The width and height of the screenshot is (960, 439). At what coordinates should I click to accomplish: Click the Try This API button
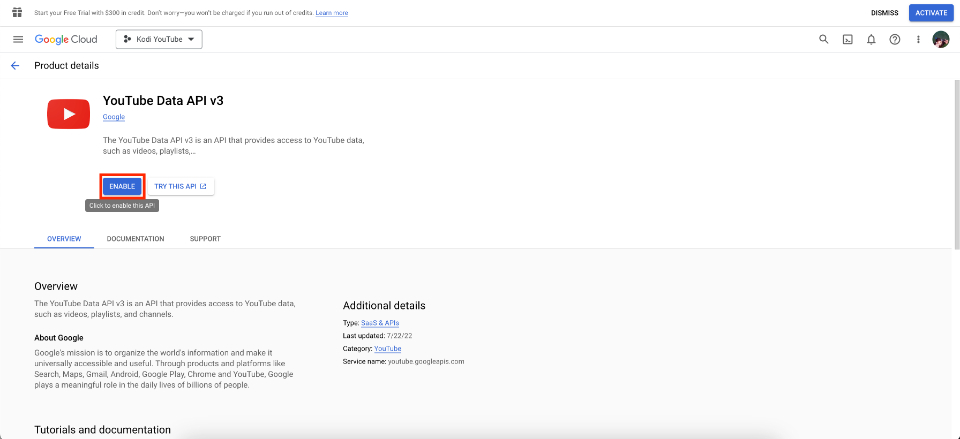181,186
